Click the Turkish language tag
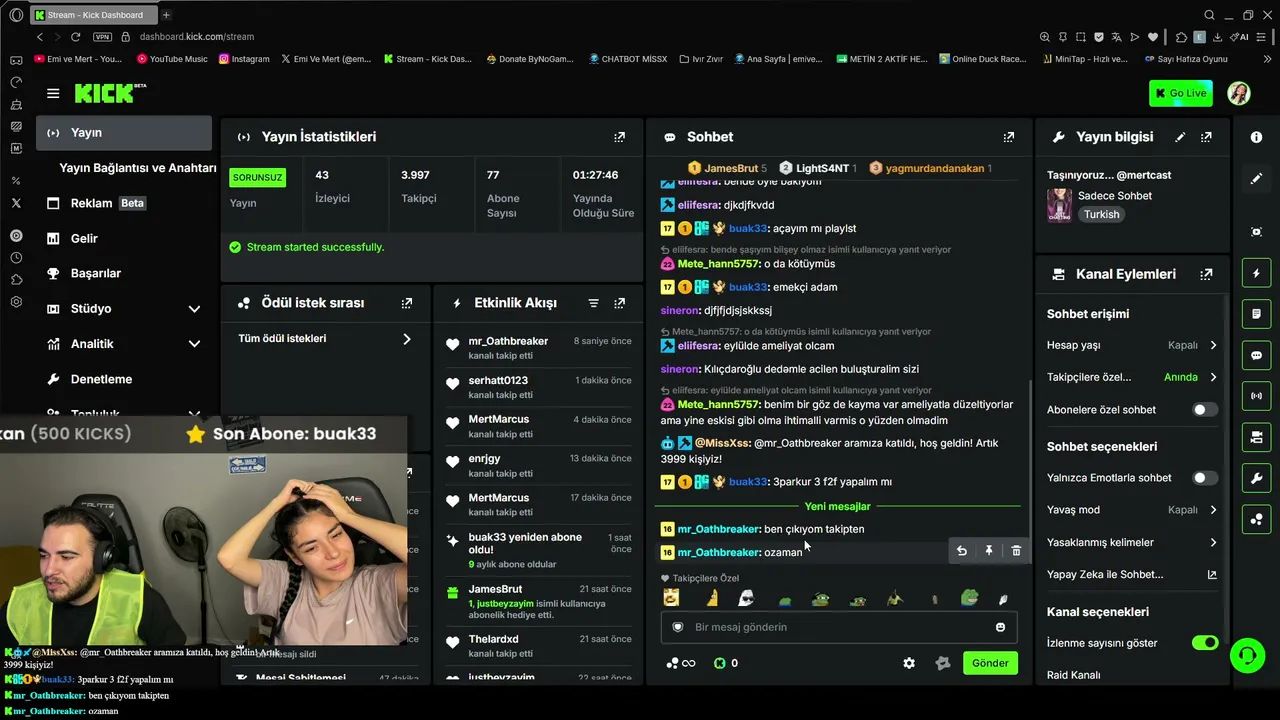1280x720 pixels. coord(1102,215)
